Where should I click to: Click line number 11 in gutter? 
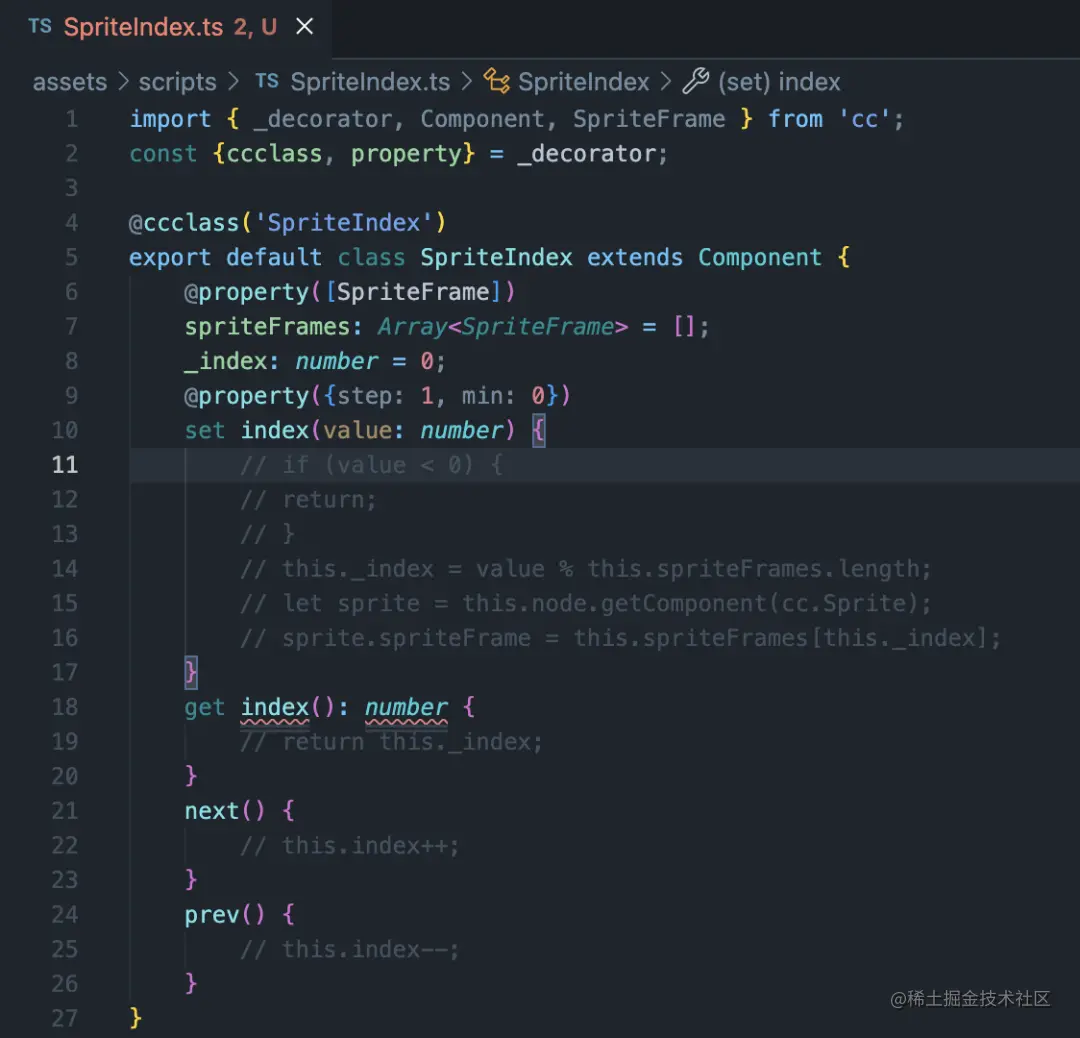(65, 465)
